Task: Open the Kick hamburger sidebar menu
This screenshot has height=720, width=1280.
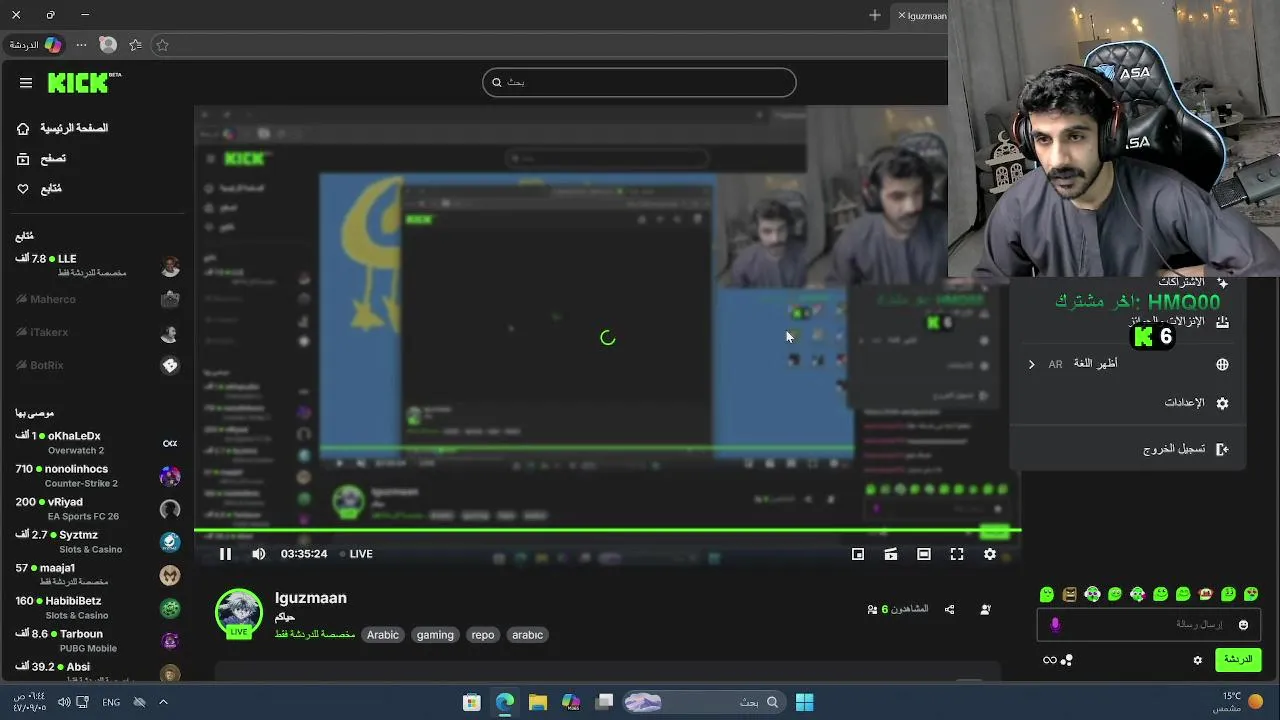Action: click(x=26, y=83)
